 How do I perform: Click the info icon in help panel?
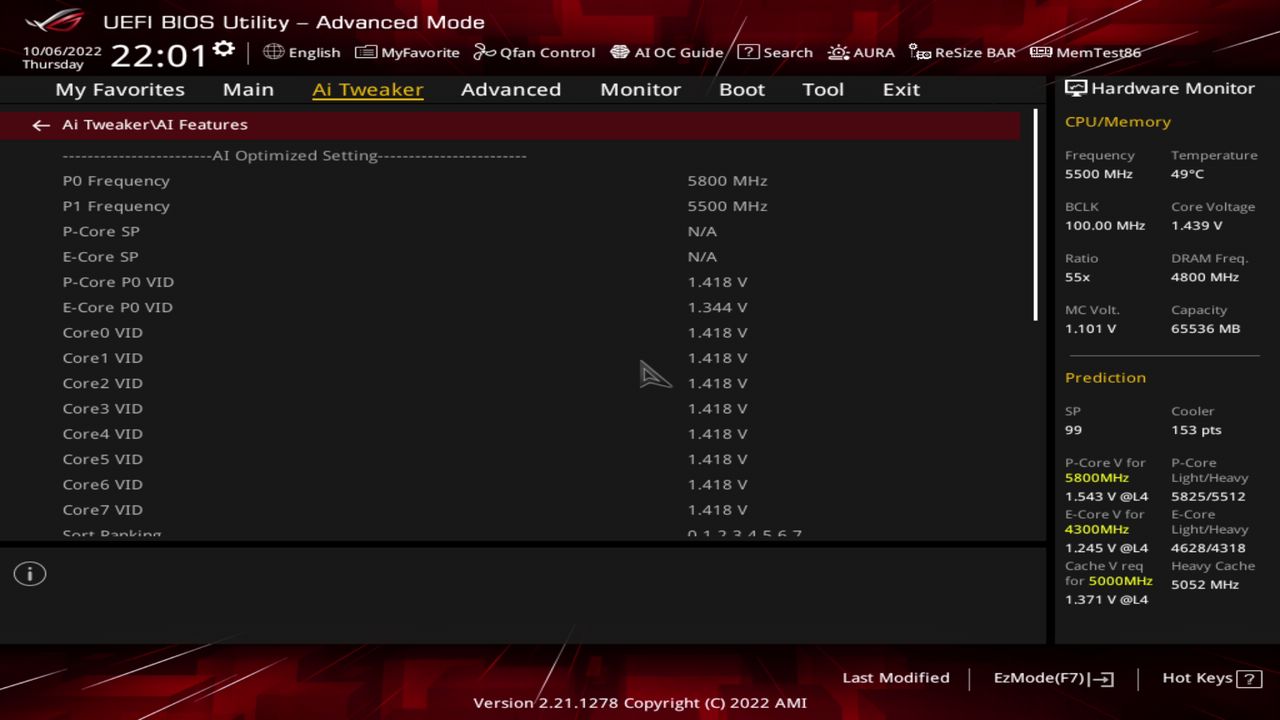point(30,574)
